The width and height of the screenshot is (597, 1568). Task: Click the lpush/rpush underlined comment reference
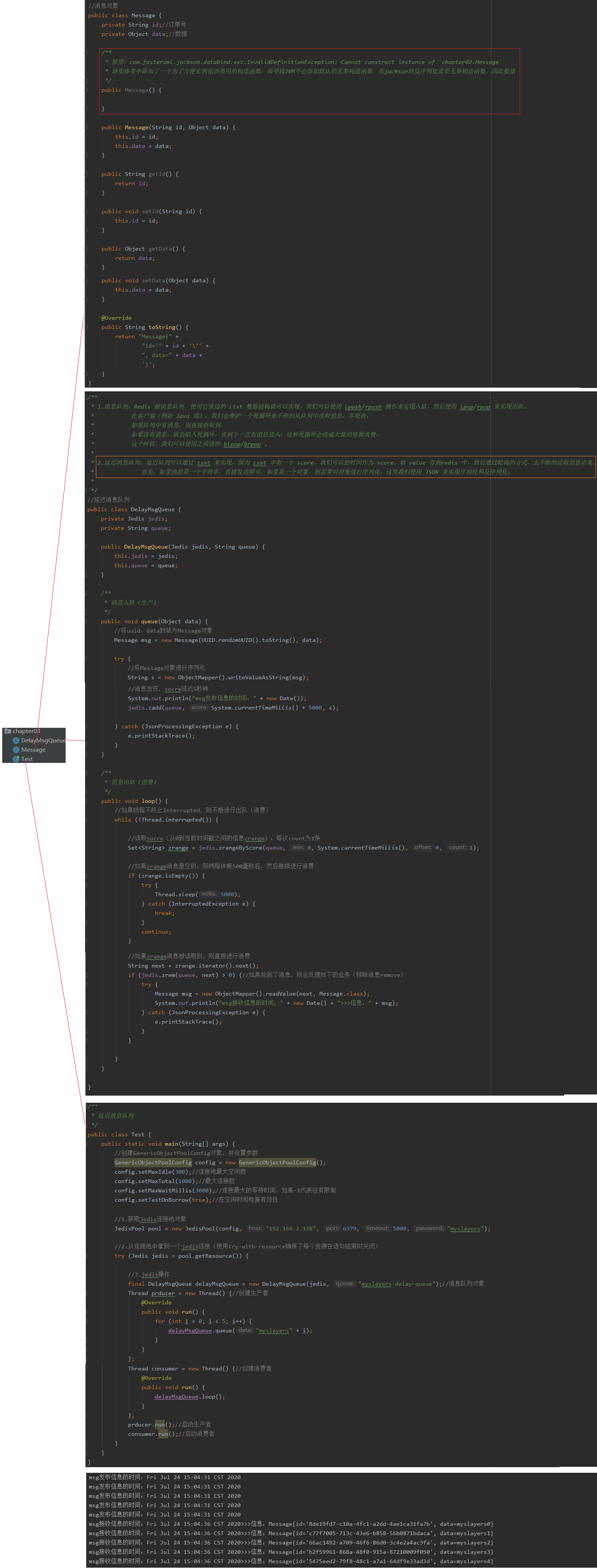click(x=363, y=407)
